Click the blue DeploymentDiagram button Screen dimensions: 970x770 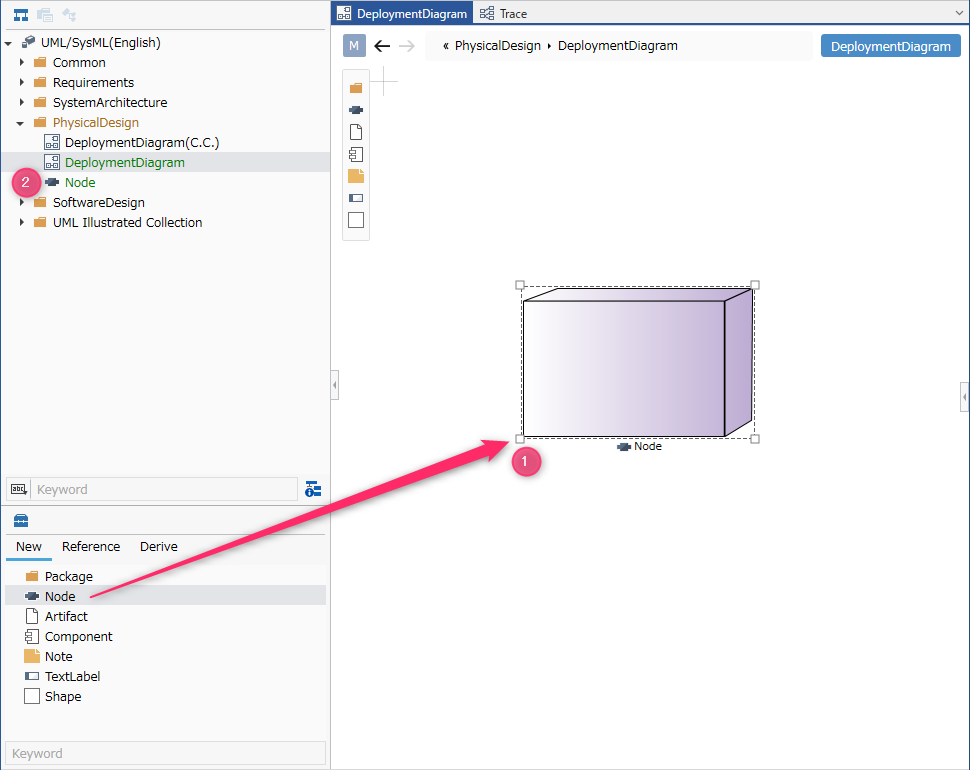click(x=890, y=46)
